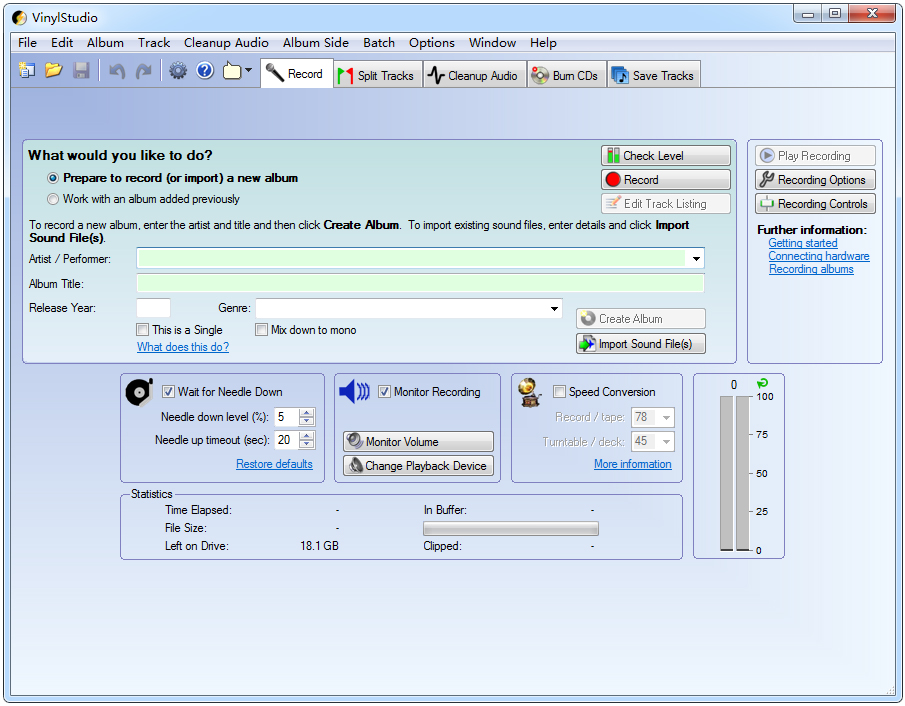The image size is (905, 706).
Task: Open the Record / tape speed dropdown
Action: tap(666, 417)
